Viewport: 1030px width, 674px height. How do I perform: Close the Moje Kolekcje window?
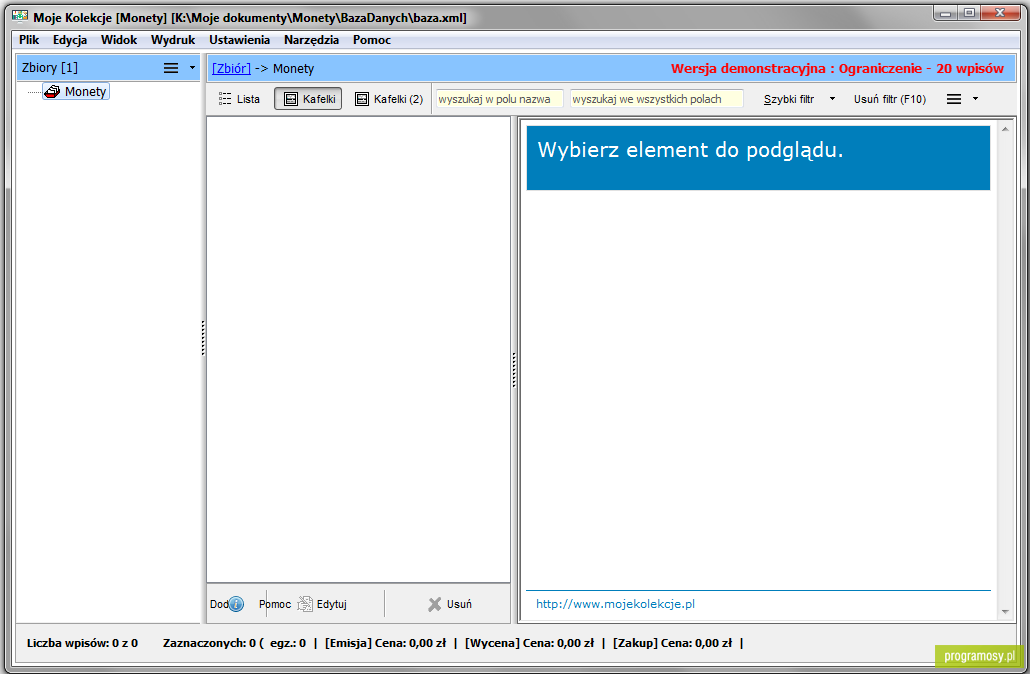[x=1000, y=12]
